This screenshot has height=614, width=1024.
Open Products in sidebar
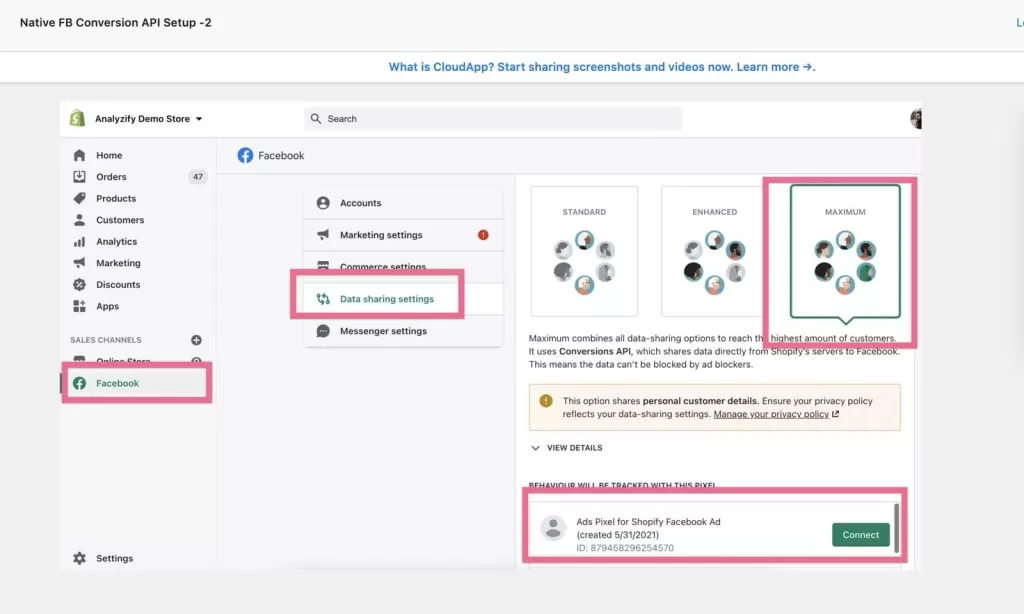tap(116, 199)
